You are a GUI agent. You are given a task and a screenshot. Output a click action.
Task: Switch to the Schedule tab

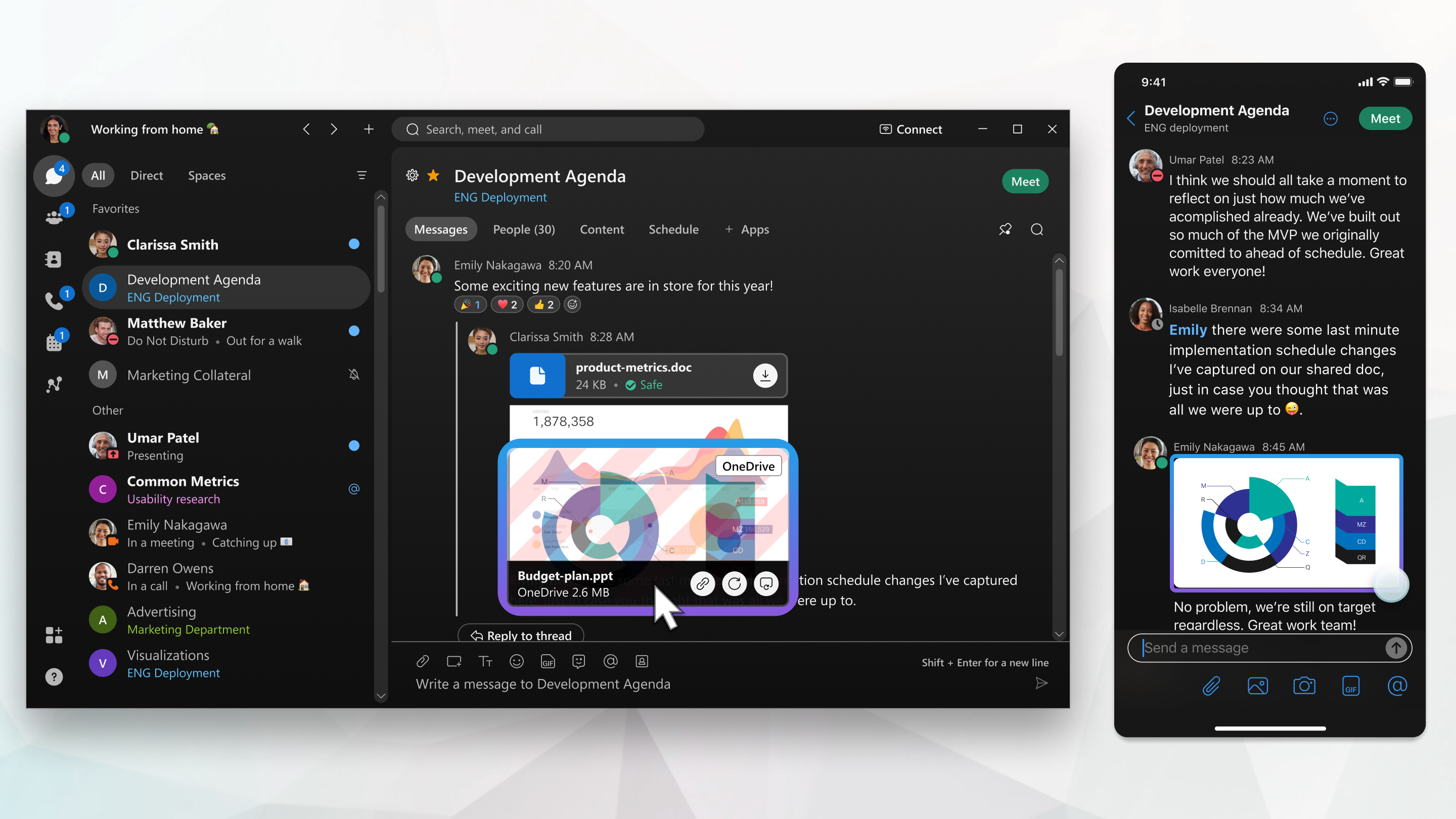coord(673,228)
